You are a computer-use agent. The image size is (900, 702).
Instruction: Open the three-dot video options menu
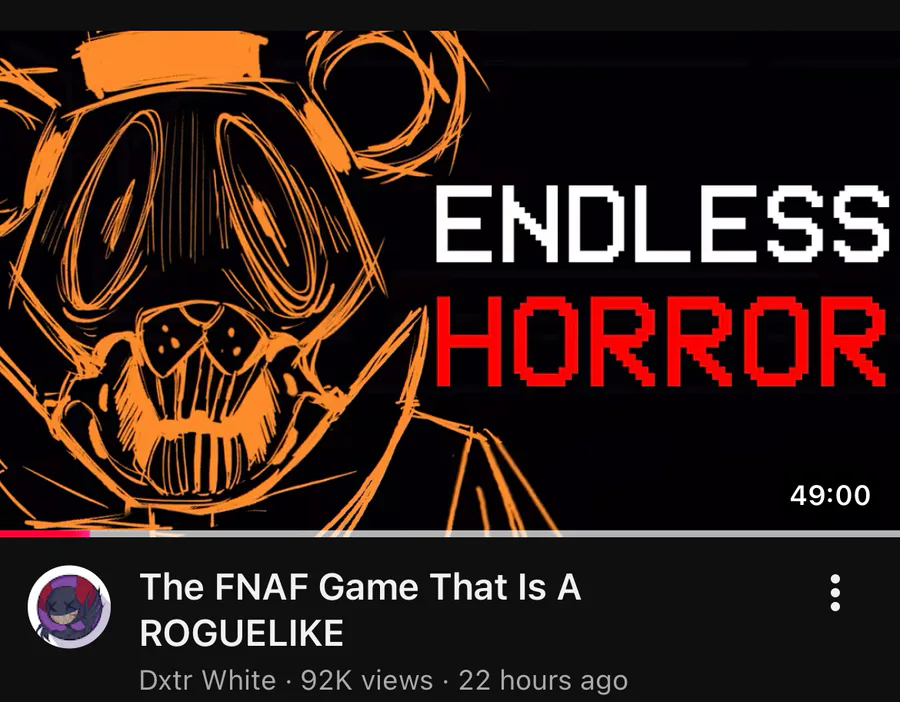click(x=835, y=593)
